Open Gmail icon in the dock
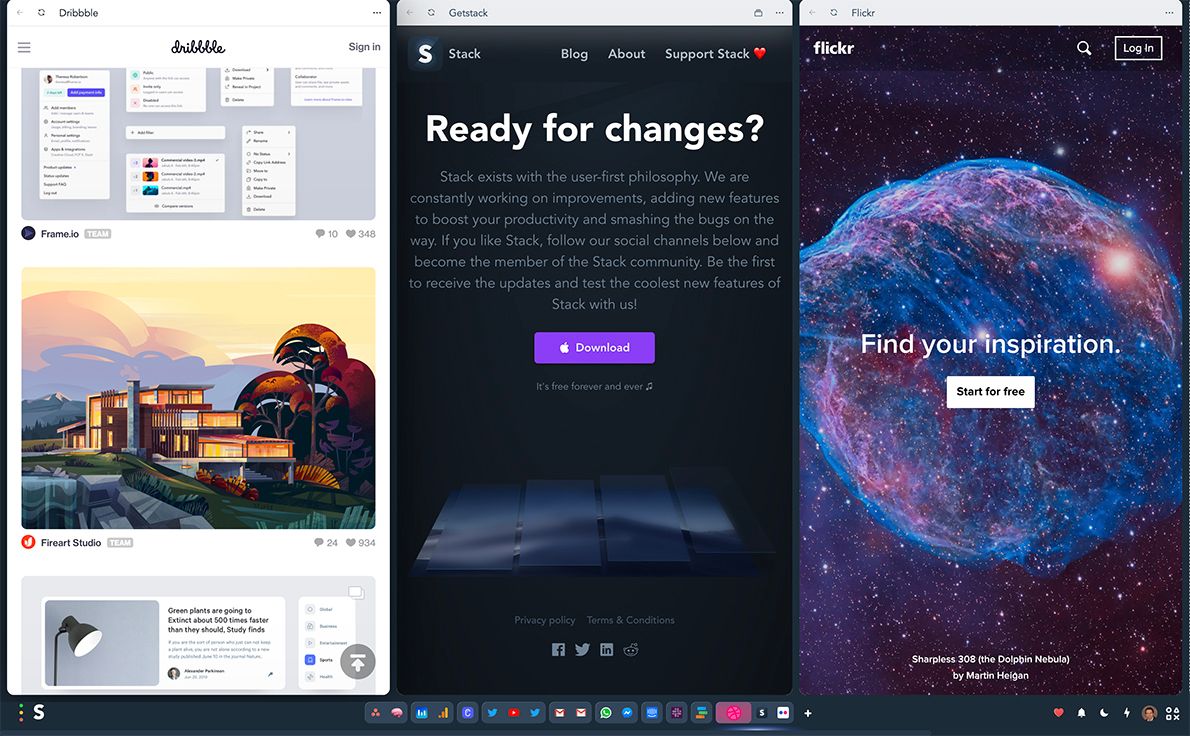 pos(561,712)
